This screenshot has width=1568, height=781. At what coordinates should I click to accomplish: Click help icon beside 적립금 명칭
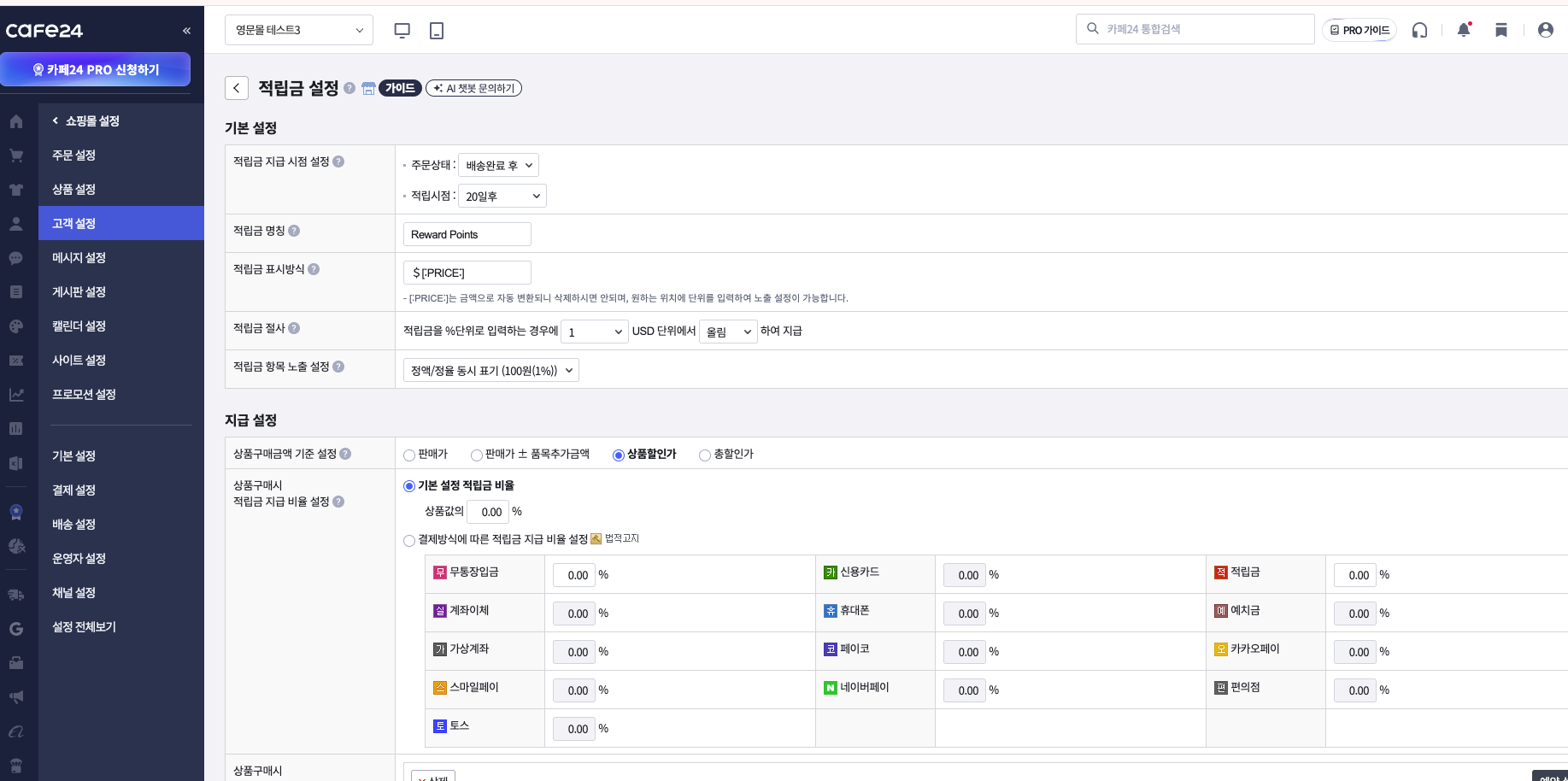294,231
